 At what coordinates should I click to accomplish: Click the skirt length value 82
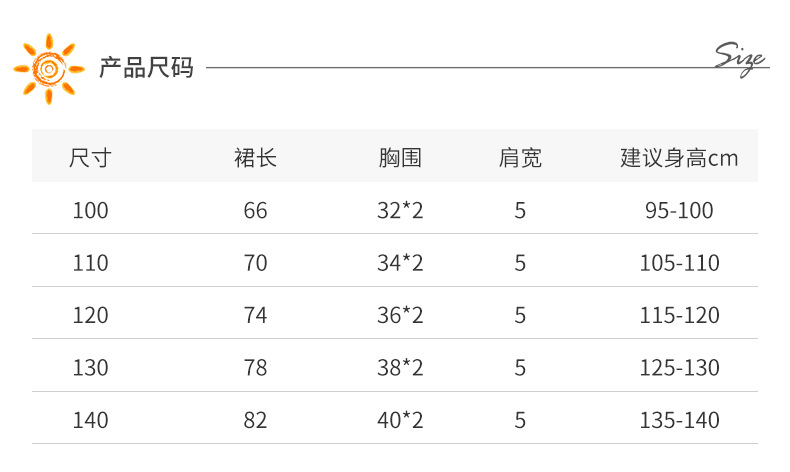255,420
